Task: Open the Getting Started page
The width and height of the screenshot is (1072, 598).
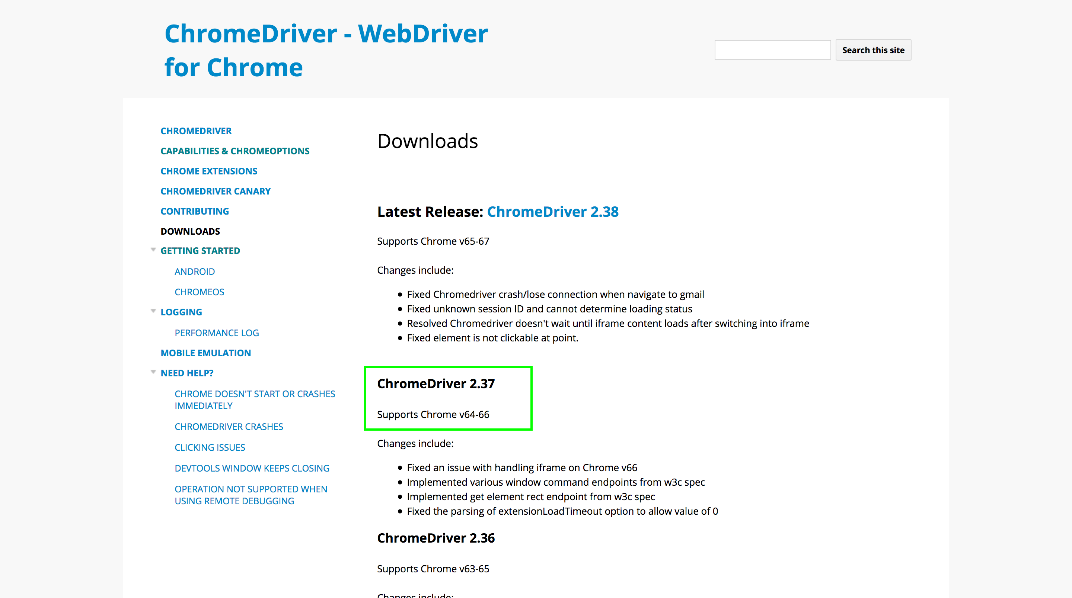Action: pyautogui.click(x=200, y=251)
